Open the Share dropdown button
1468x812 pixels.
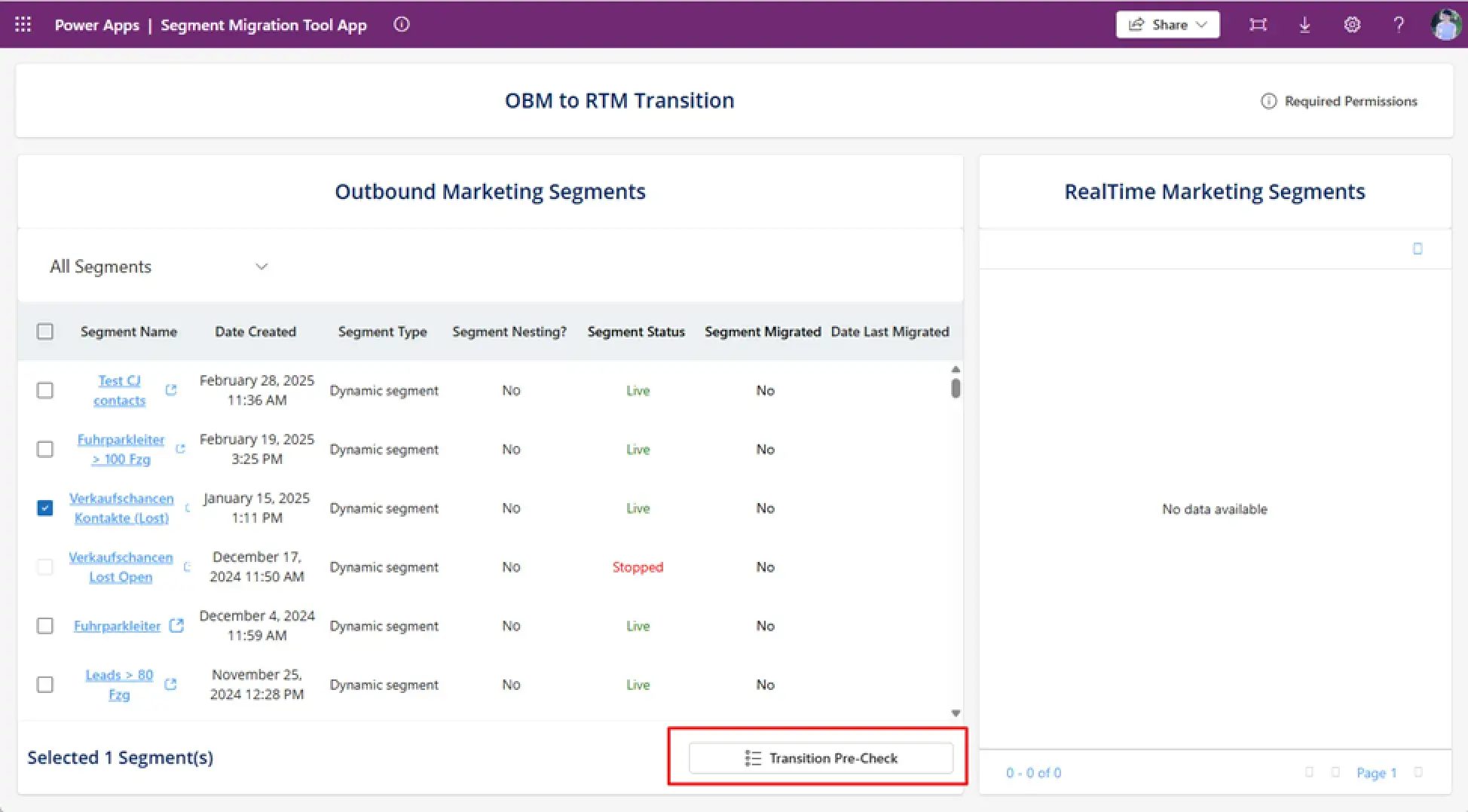point(1167,25)
